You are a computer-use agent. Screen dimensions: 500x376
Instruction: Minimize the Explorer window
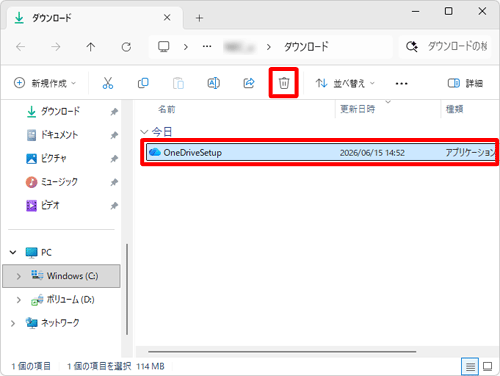415,11
